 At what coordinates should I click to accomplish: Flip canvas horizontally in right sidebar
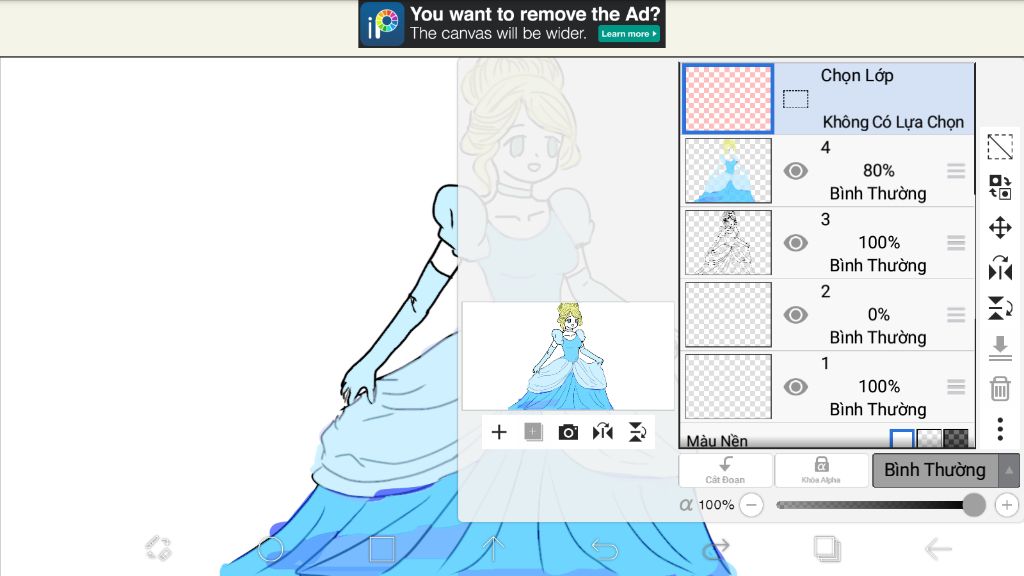pos(1000,268)
